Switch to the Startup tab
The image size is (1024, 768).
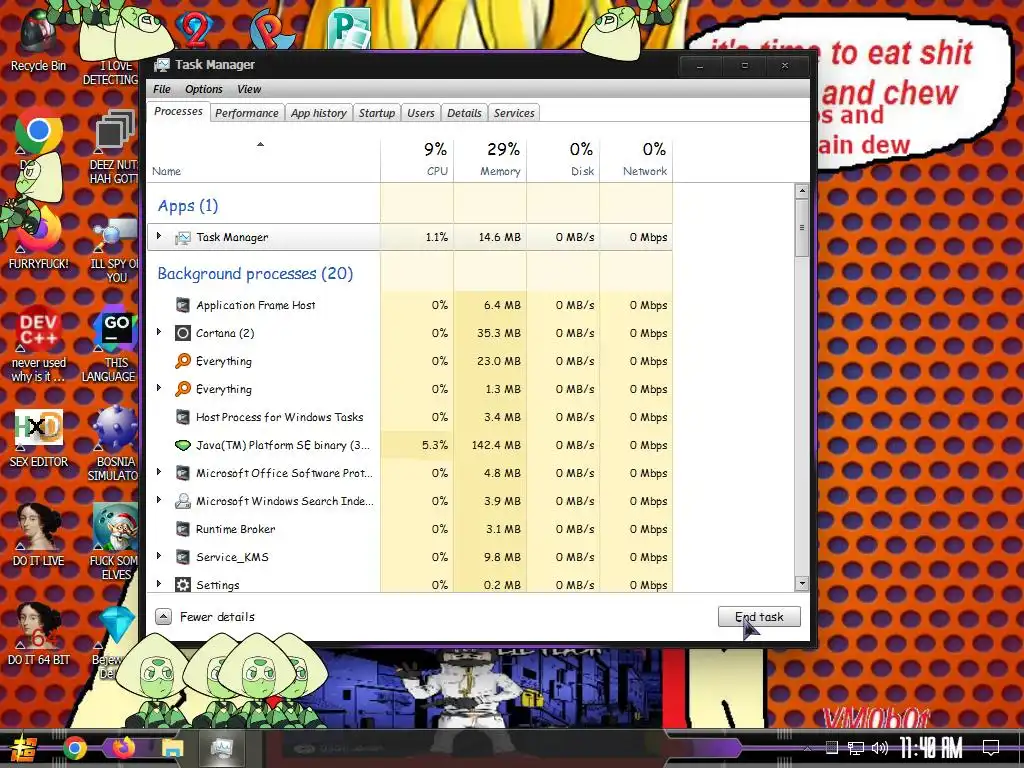click(x=377, y=113)
